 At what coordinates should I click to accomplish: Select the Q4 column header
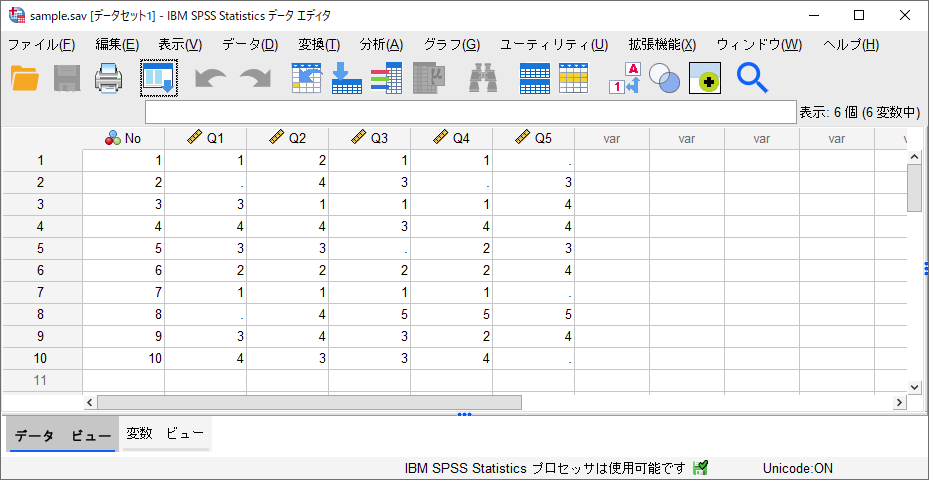point(451,139)
